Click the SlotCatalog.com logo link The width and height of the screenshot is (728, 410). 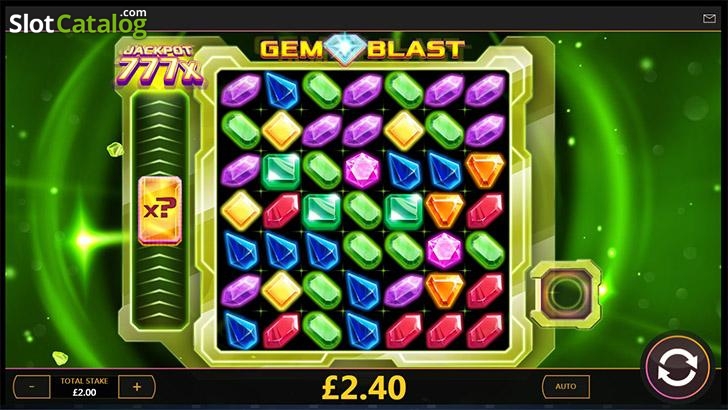78,23
